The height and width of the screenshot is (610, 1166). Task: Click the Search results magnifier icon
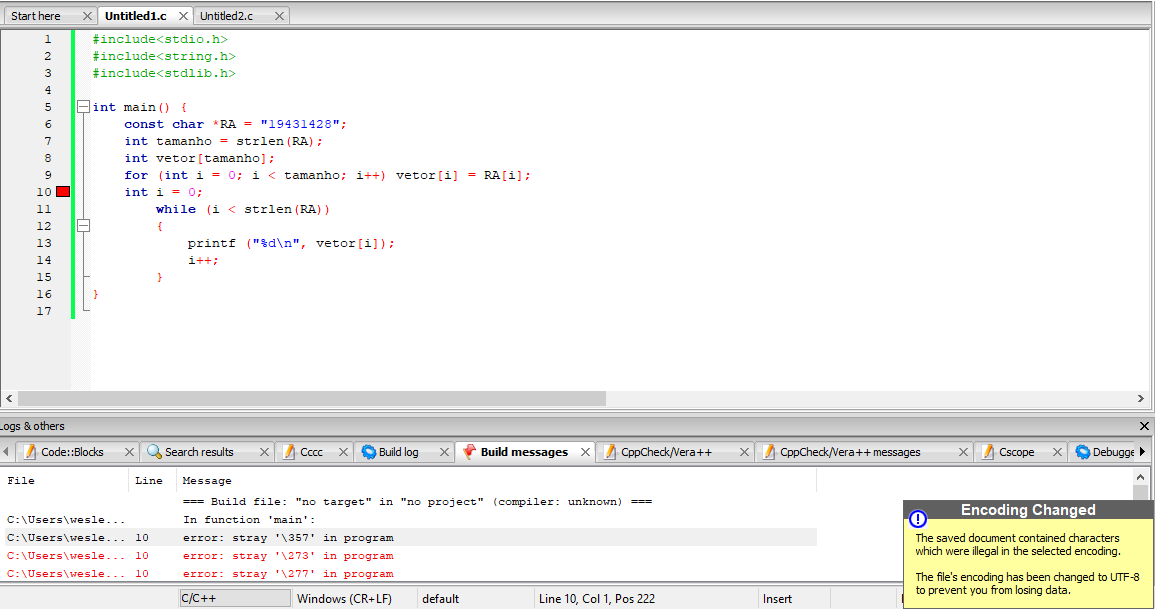click(154, 452)
